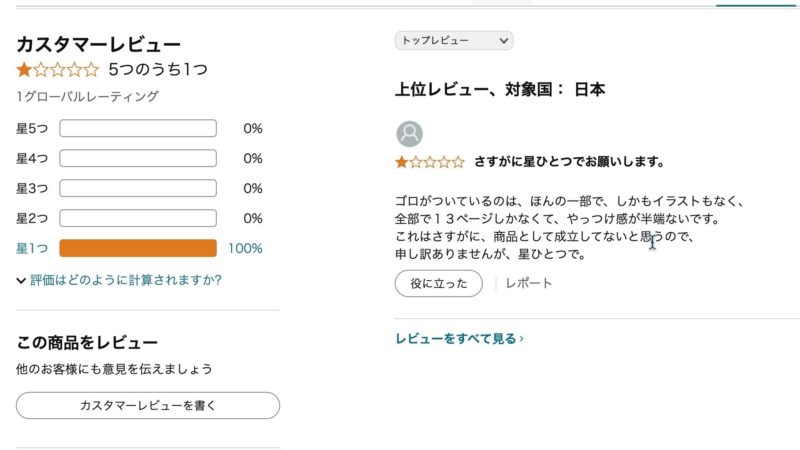Click the 5つのうち1つ rating text
The height and width of the screenshot is (450, 800).
pos(158,70)
